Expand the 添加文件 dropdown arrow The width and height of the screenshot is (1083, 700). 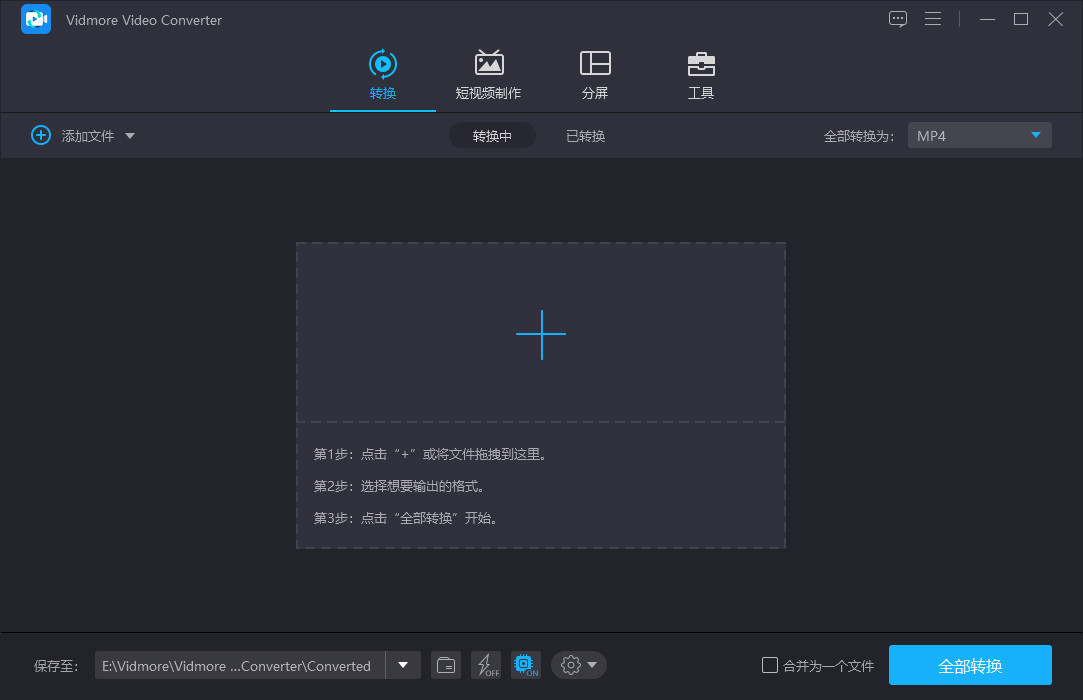click(130, 136)
